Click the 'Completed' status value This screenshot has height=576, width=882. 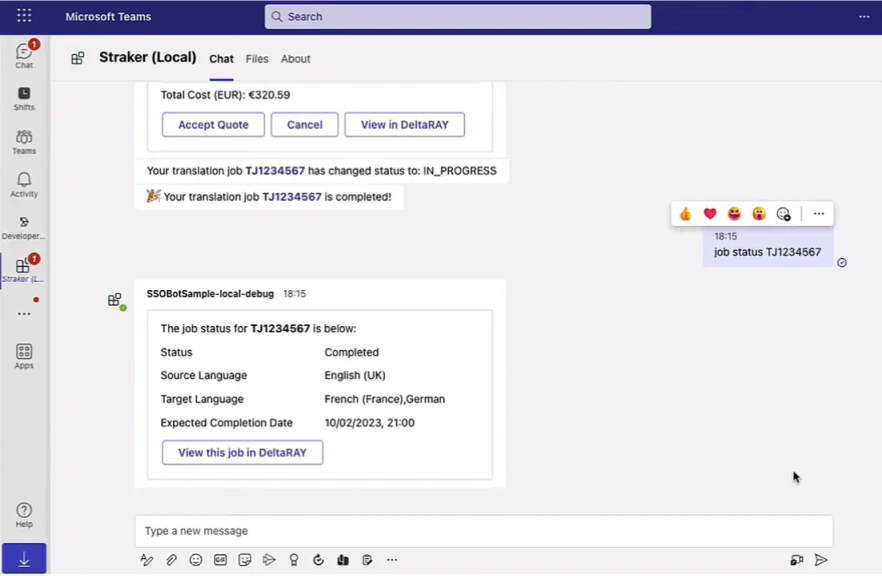point(352,353)
